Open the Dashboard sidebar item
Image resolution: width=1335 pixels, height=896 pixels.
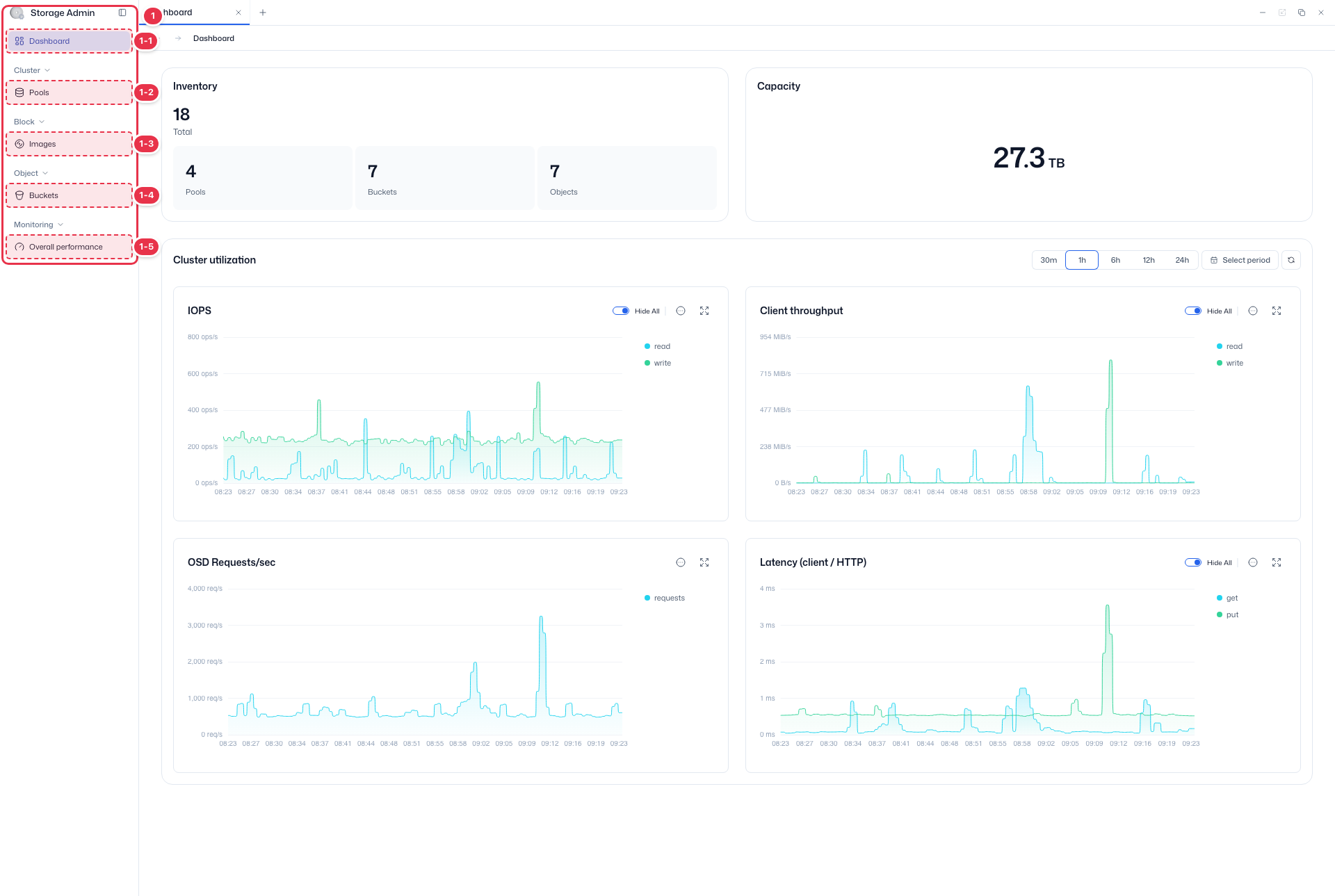[70, 41]
